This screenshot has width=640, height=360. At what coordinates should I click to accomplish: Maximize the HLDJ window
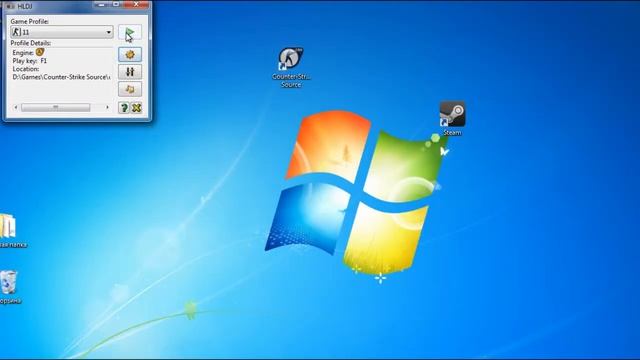[x=116, y=4]
